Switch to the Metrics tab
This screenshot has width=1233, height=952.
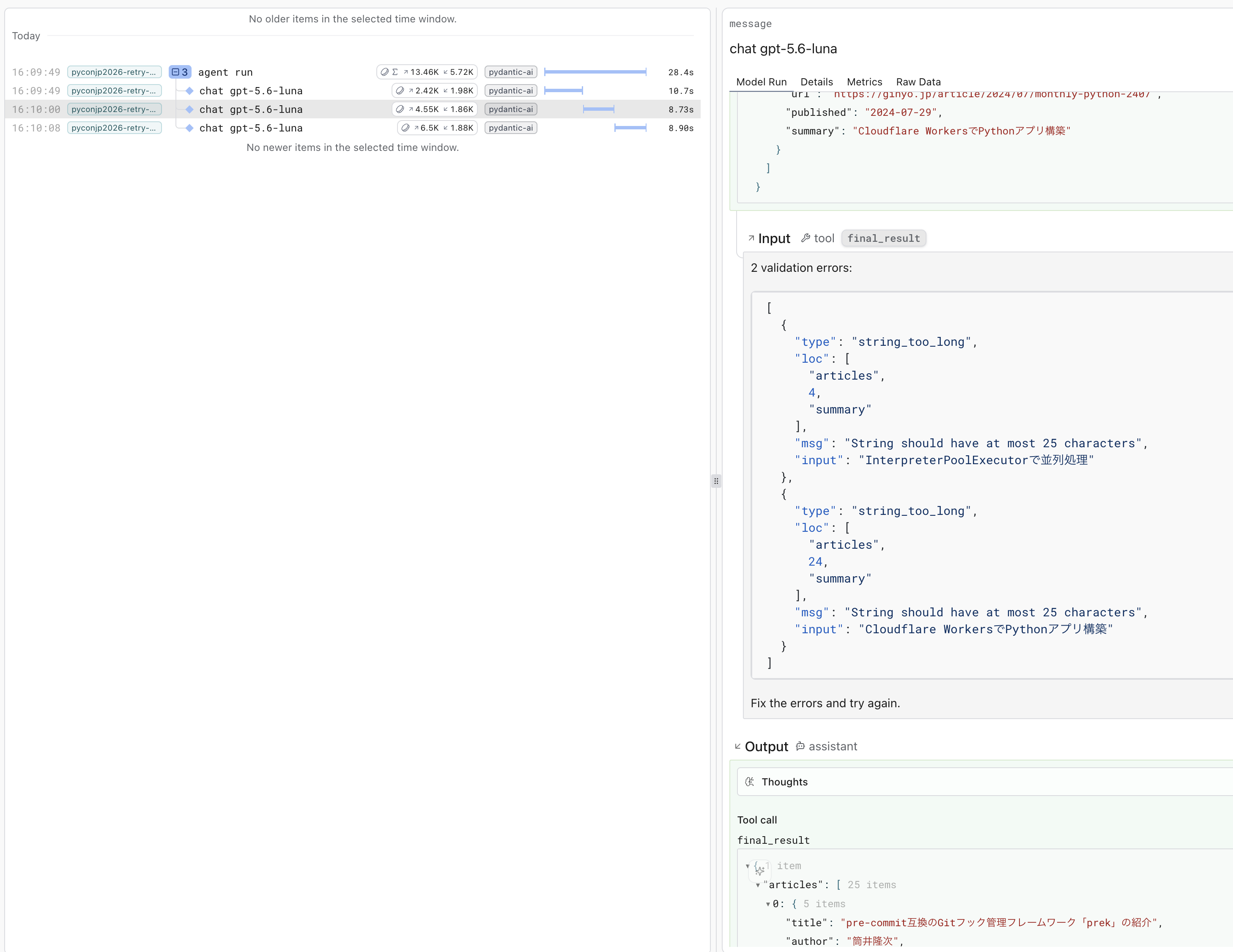click(x=864, y=82)
